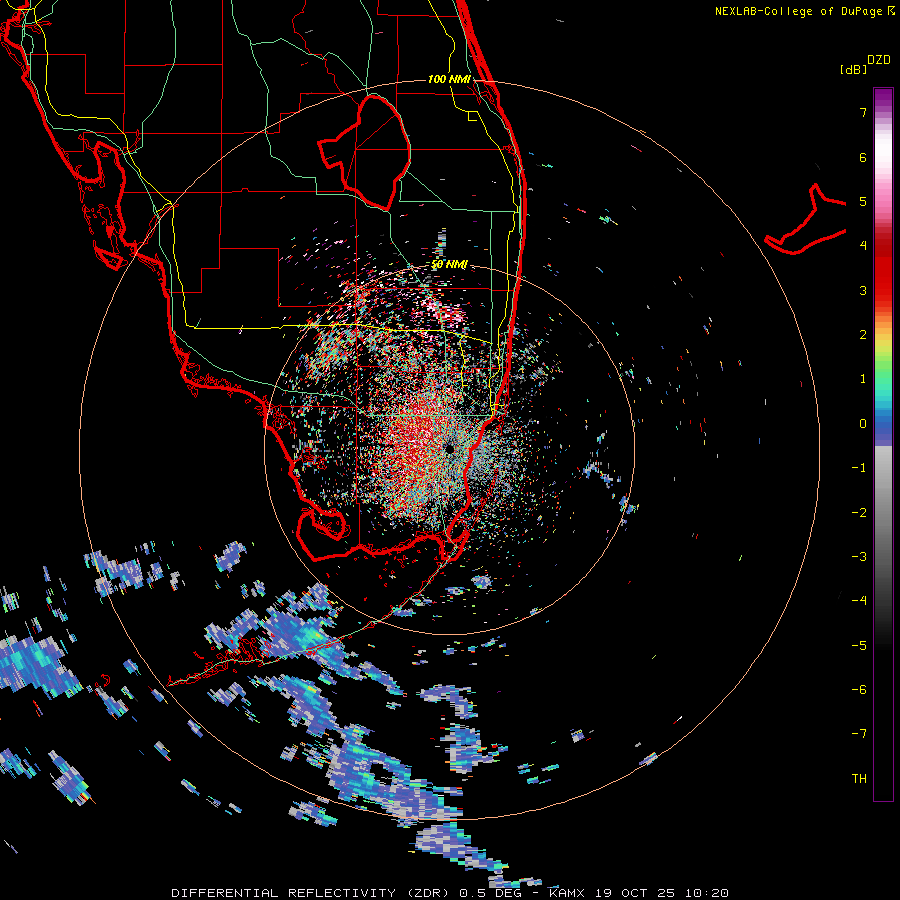Click the '0.5 DEG' elevation text
Screen dimensions: 900x900
490,893
